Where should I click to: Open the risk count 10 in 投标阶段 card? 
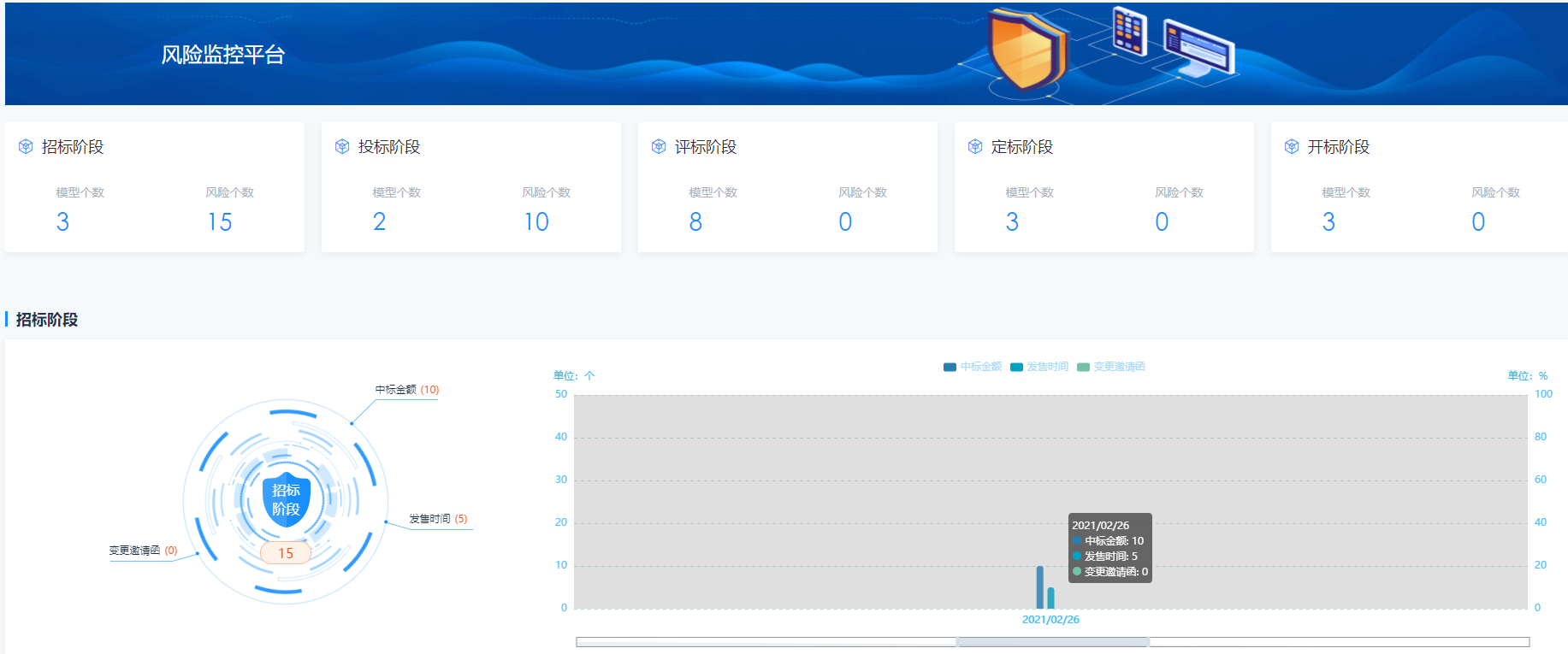point(536,222)
